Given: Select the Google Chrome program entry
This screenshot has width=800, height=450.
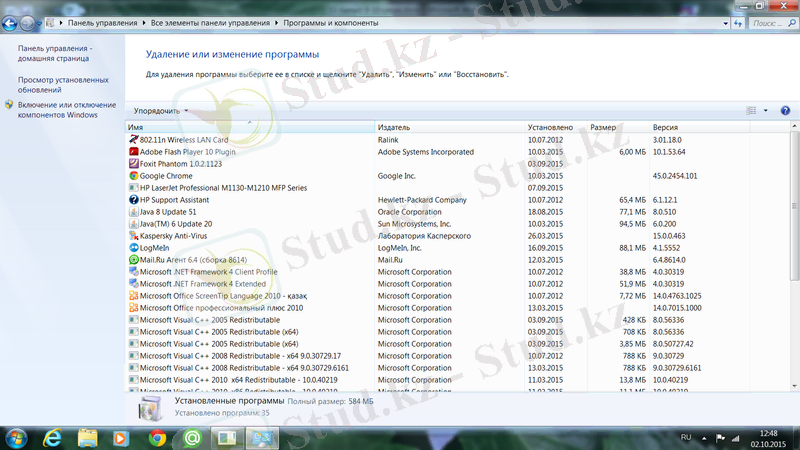Looking at the screenshot, I should [166, 176].
